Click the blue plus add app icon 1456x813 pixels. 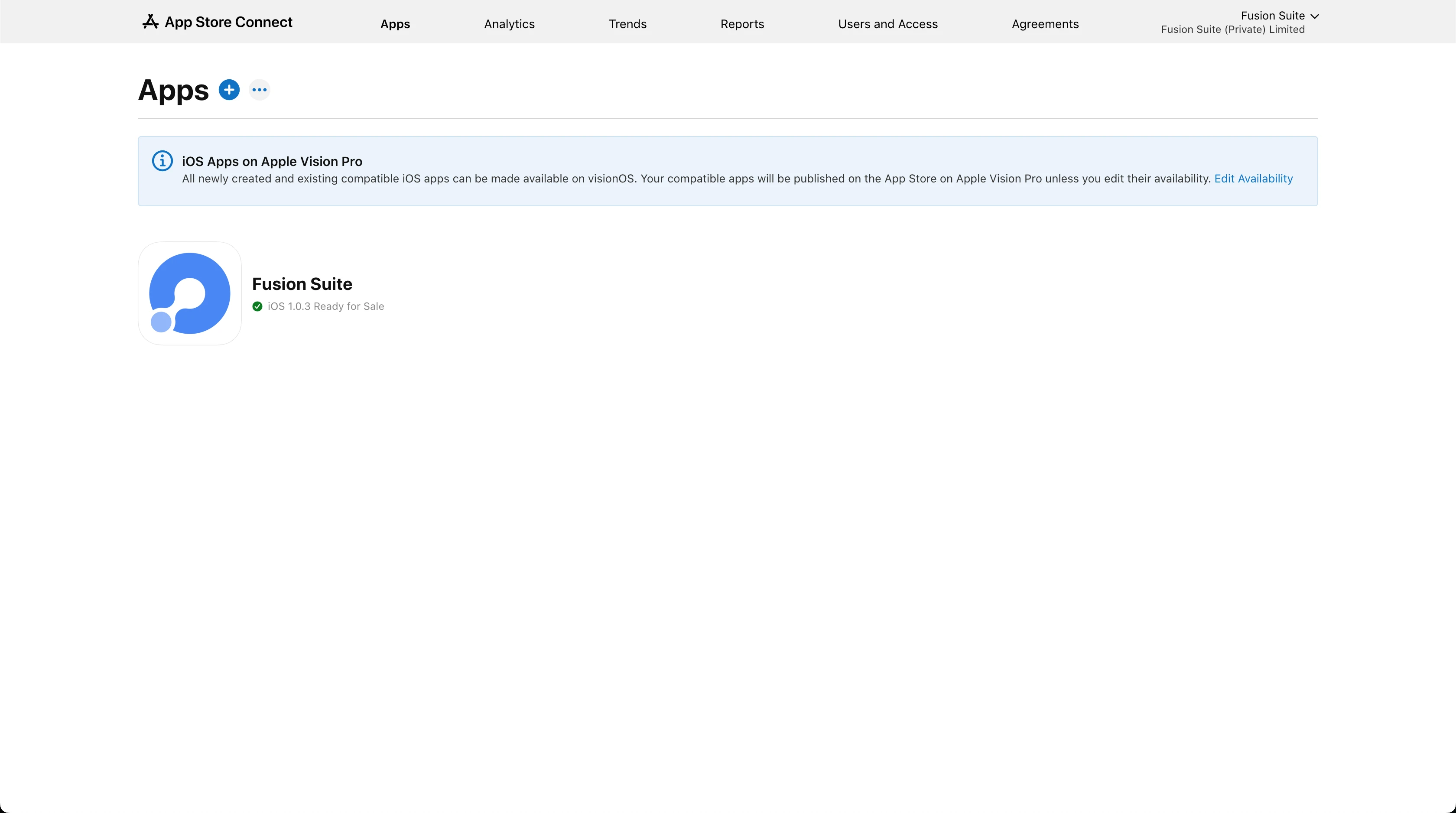tap(229, 90)
